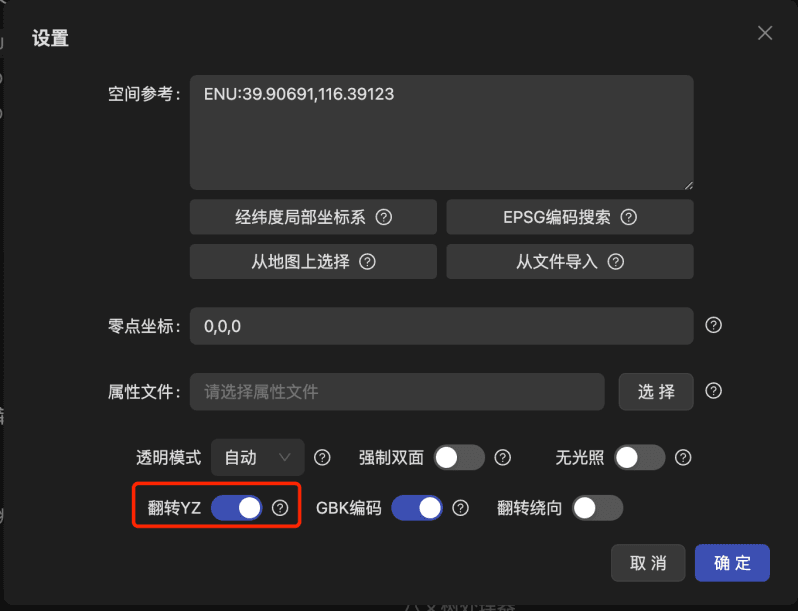Click the 选择 attribute file button
Viewport: 798px width, 611px height.
pos(656,391)
